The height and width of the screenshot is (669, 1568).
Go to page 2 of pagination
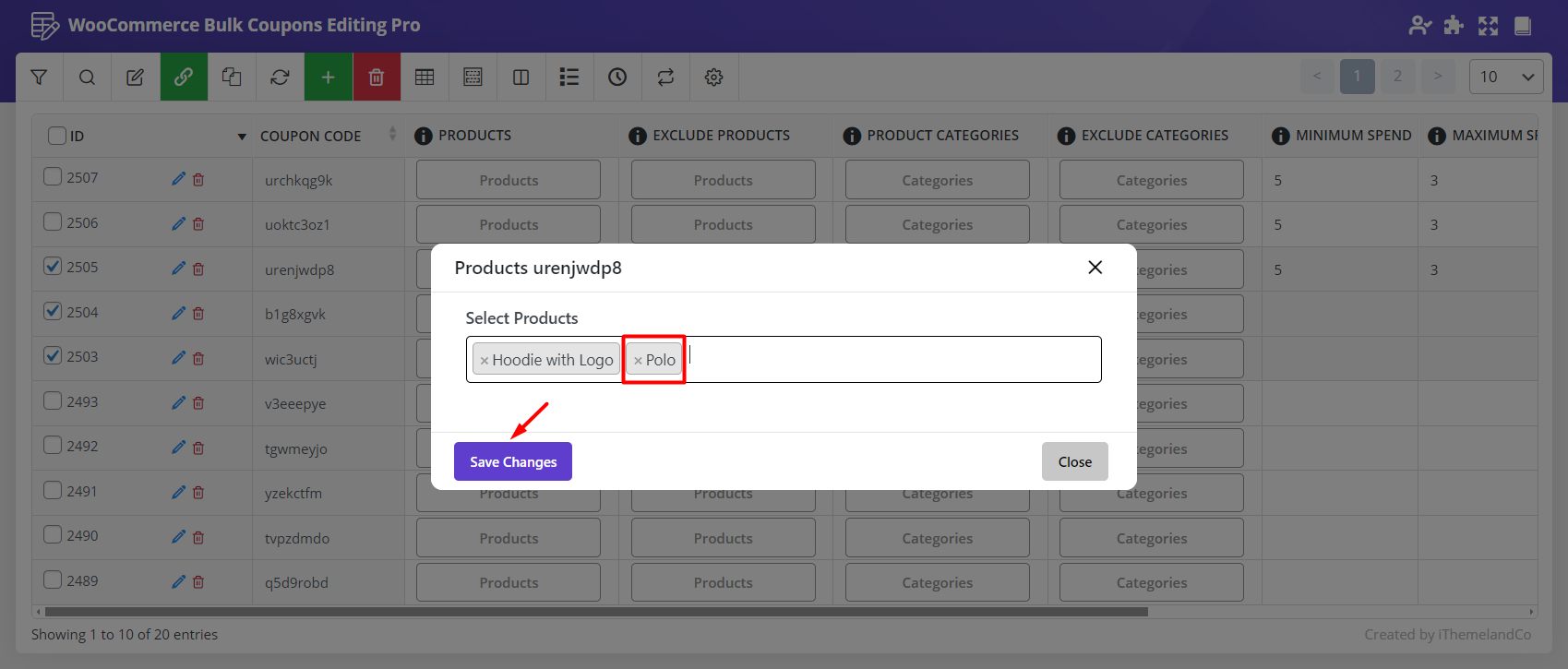(x=1397, y=77)
